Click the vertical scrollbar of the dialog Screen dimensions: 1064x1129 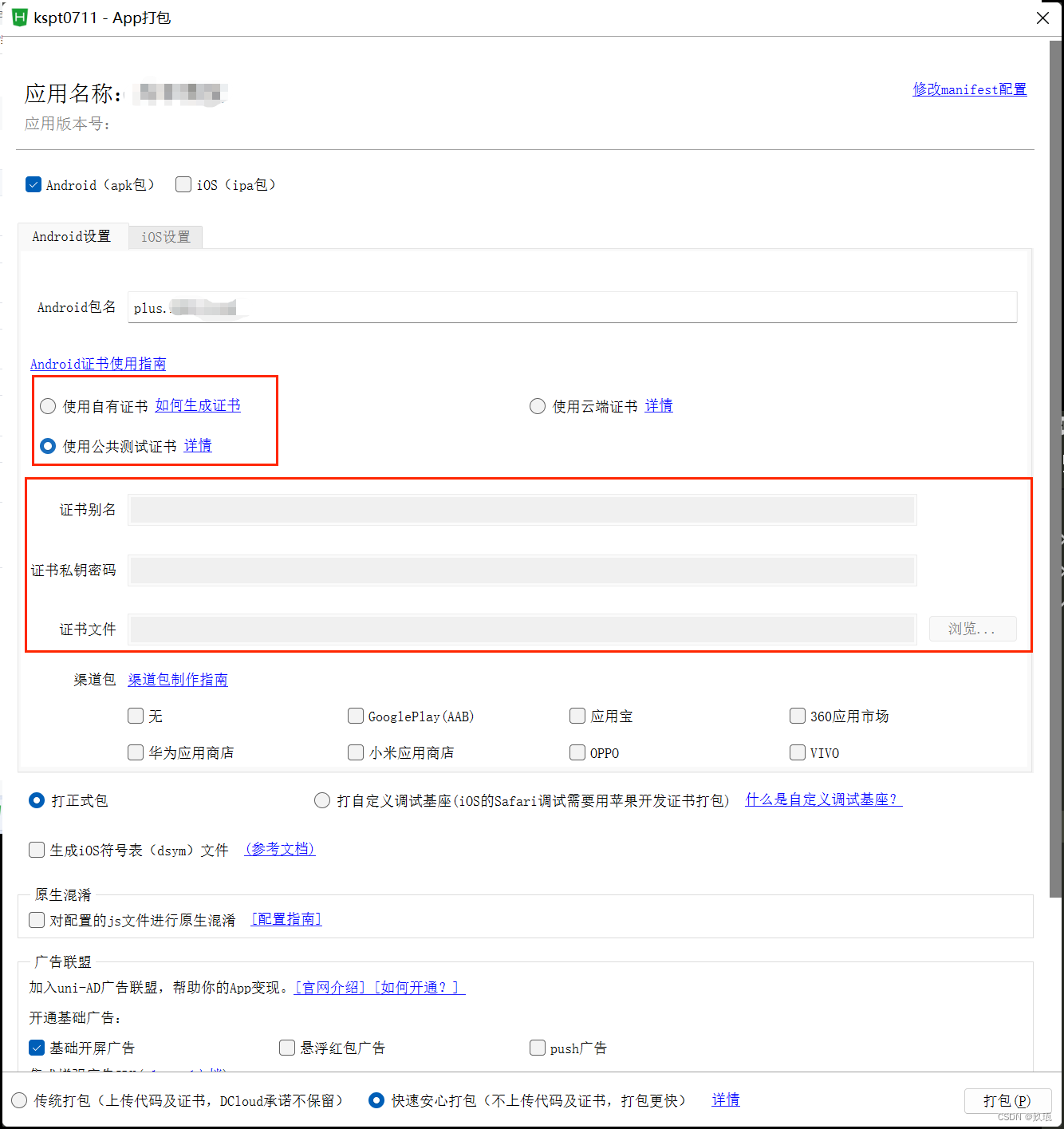(1056, 469)
